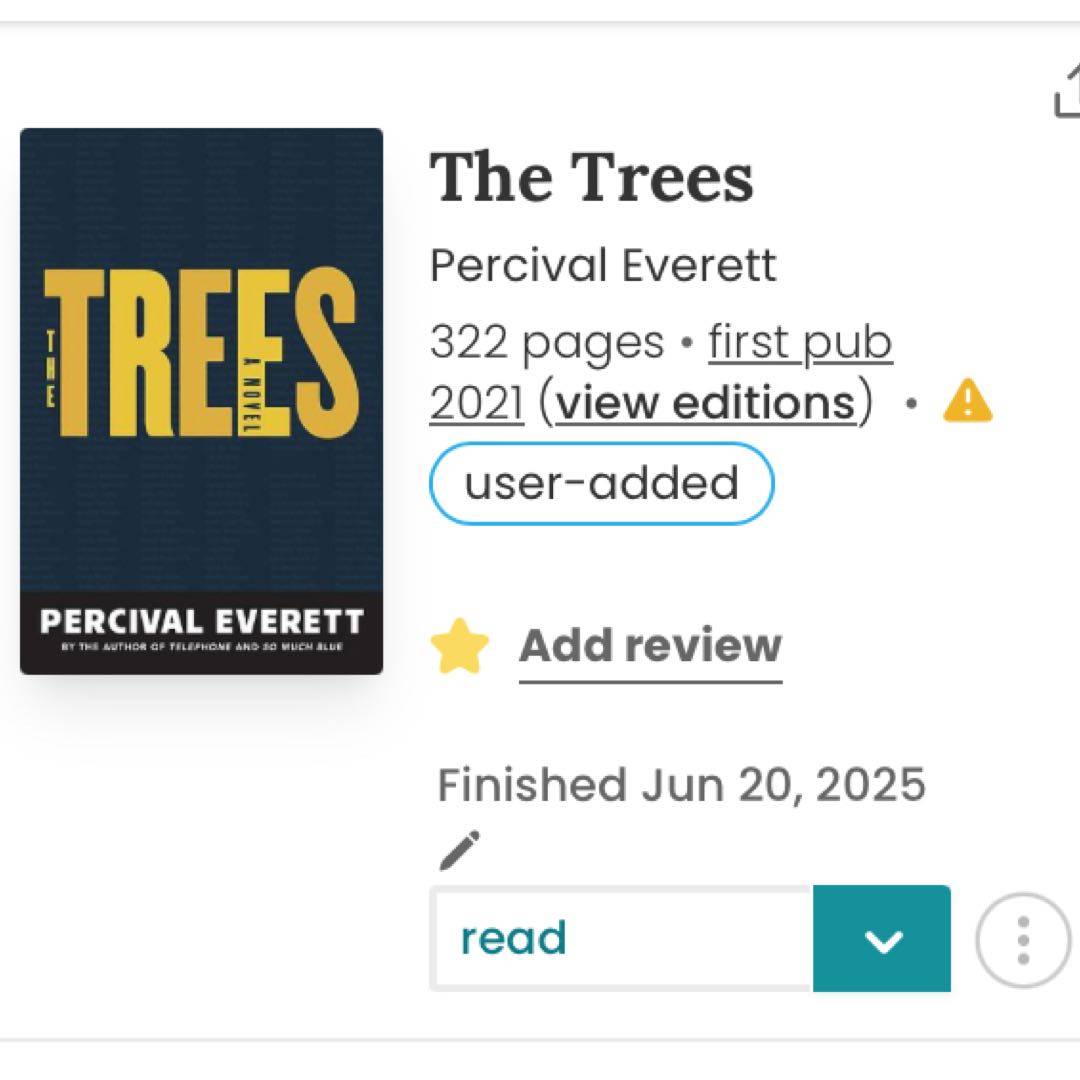Click the yellow star rating icon
This screenshot has height=1080, width=1080.
459,646
